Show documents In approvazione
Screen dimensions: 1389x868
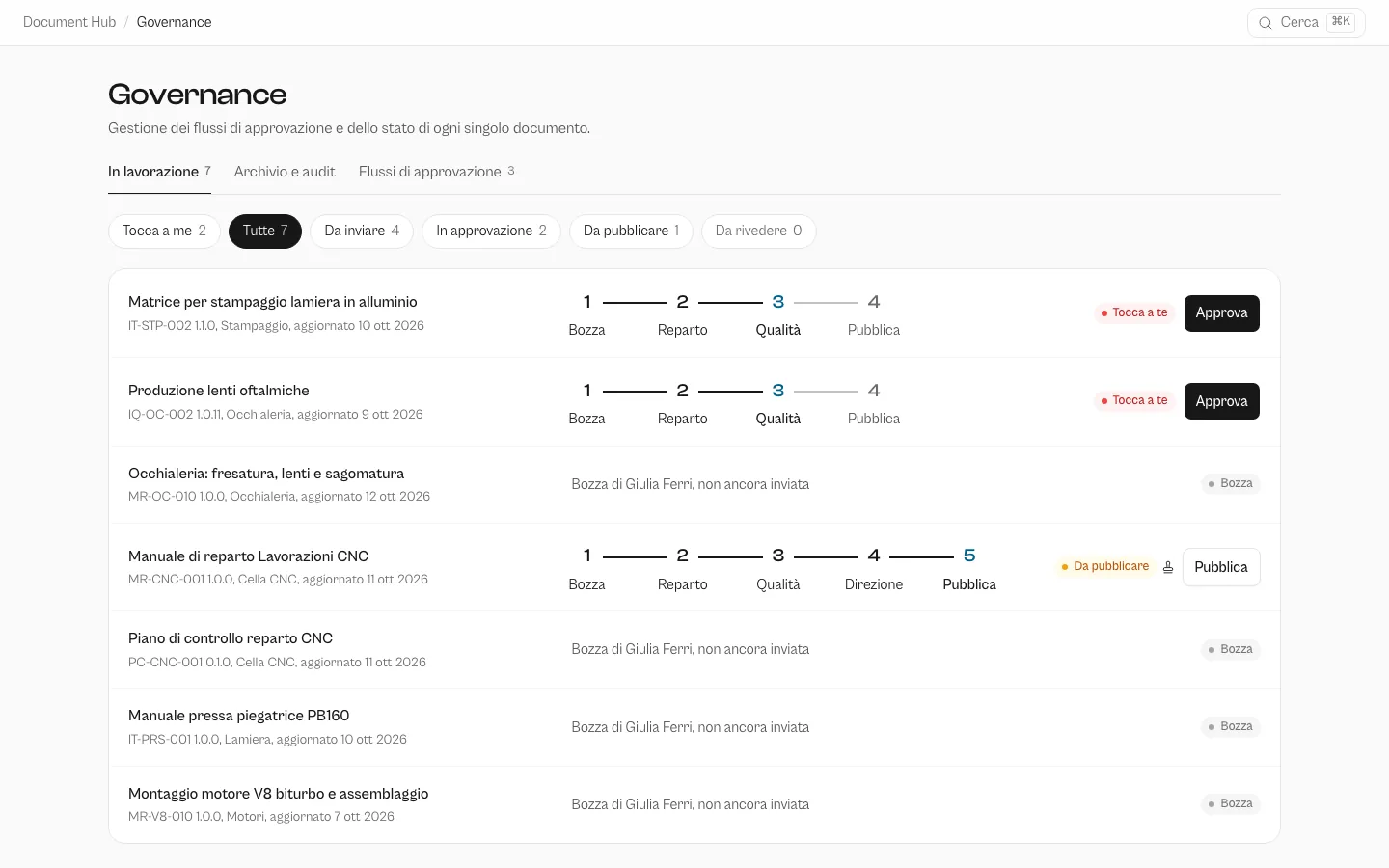491,231
